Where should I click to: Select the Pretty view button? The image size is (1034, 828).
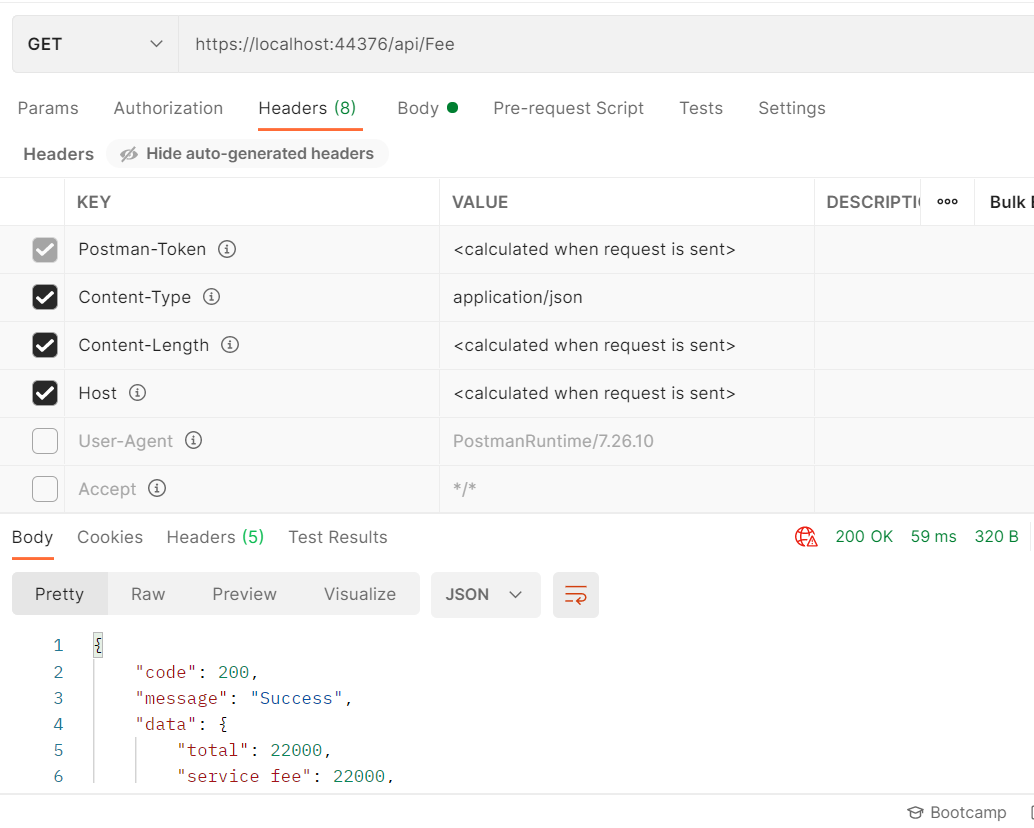point(59,594)
